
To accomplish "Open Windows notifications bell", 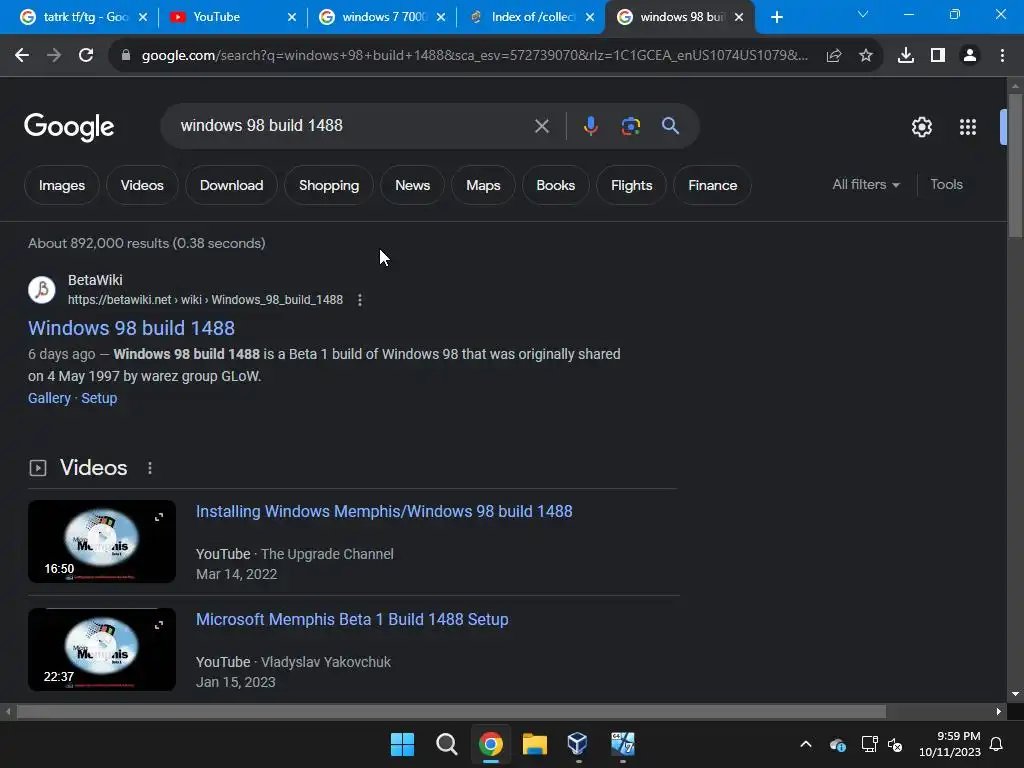I will (x=996, y=744).
